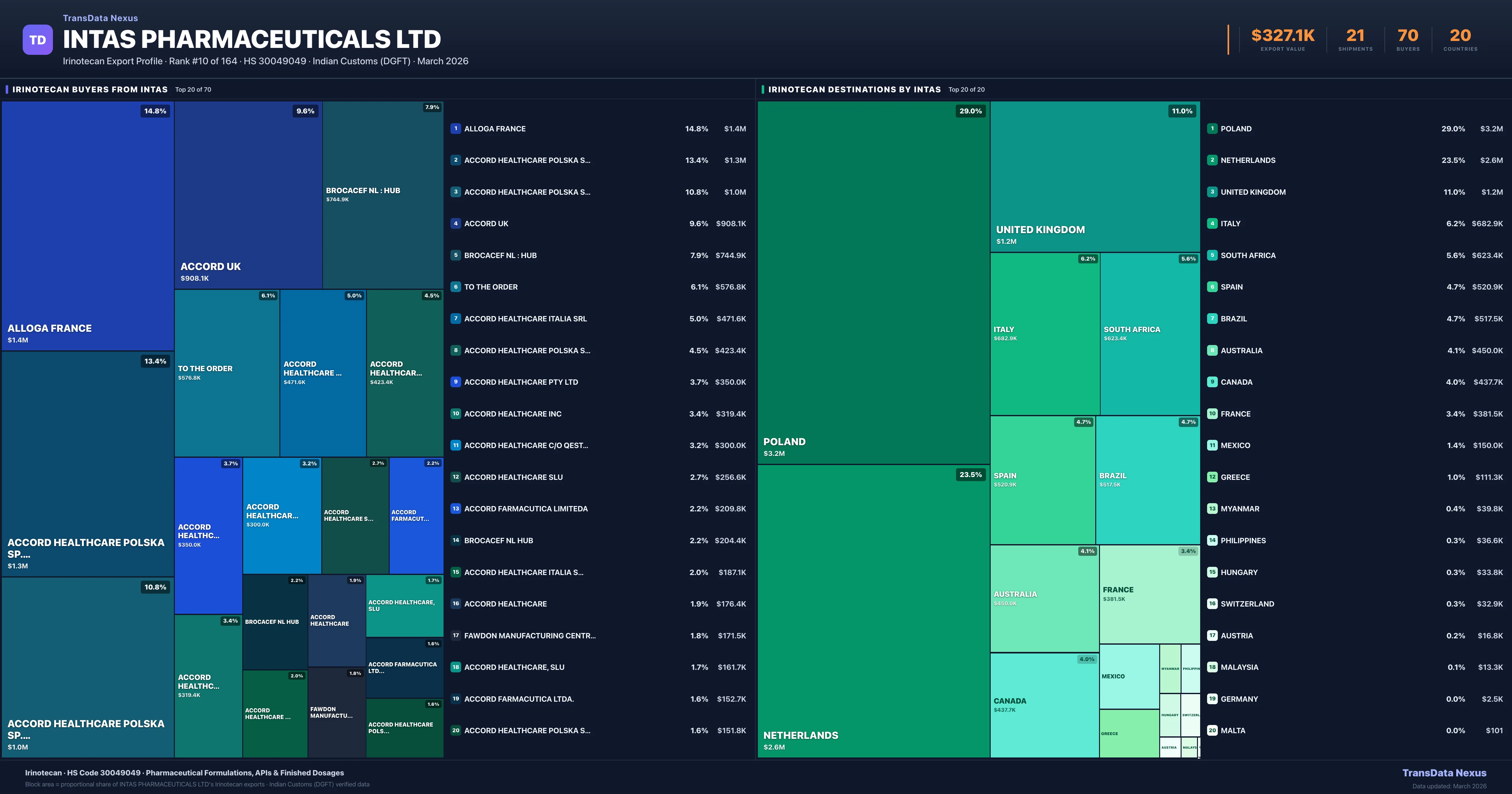The width and height of the screenshot is (1512, 794).
Task: Click TransData Nexus footer brand link
Action: click(x=1444, y=773)
